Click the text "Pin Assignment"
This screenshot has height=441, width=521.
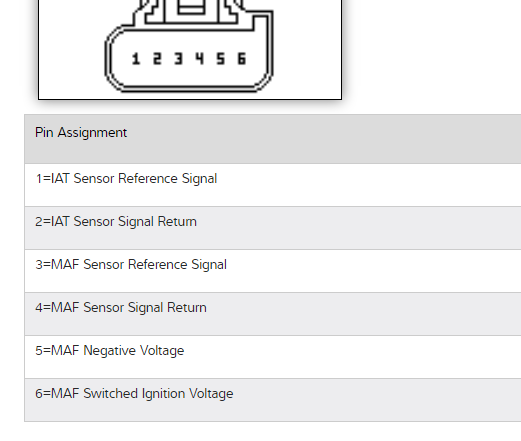pos(81,133)
